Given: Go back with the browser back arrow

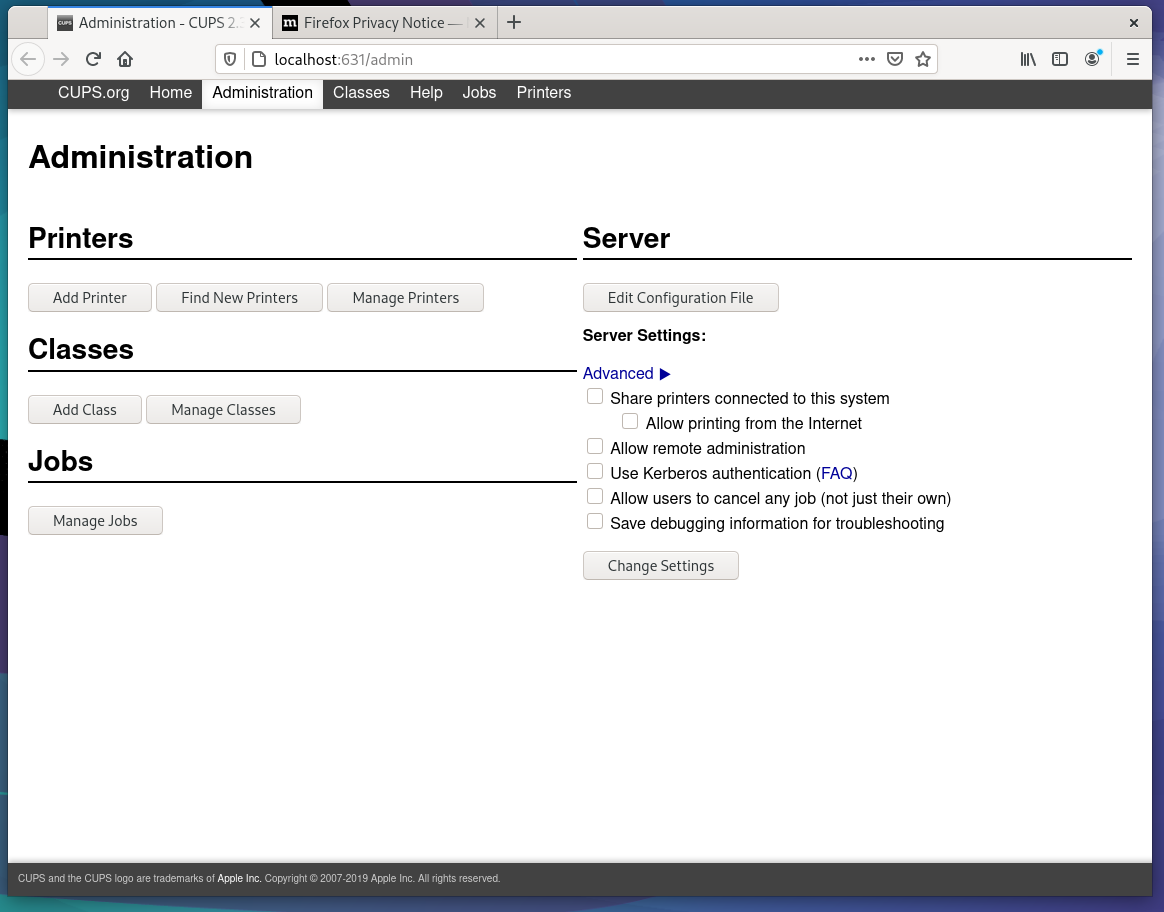Looking at the screenshot, I should click(x=28, y=59).
